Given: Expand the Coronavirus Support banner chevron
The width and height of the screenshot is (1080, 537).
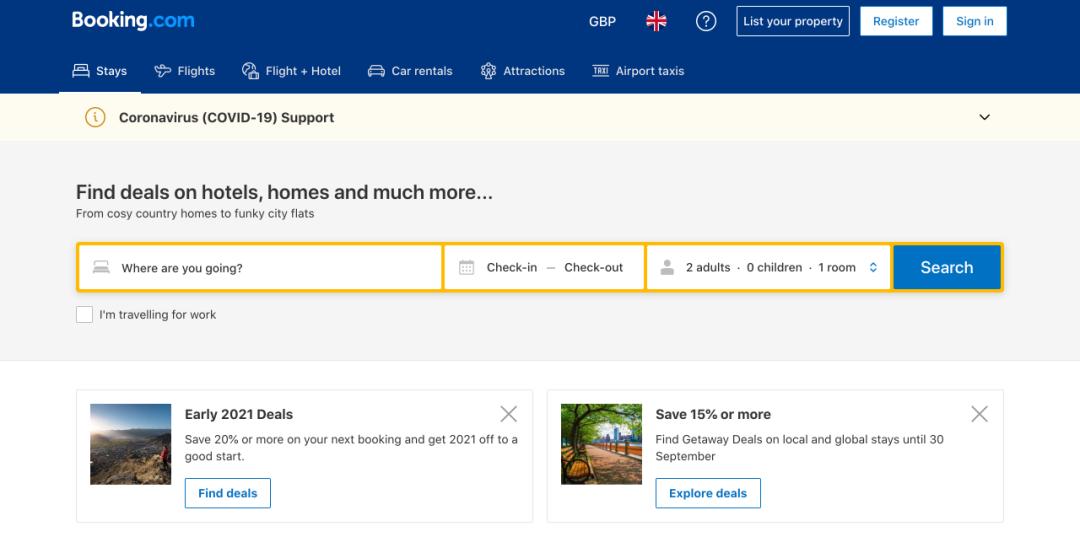Looking at the screenshot, I should click(x=984, y=117).
